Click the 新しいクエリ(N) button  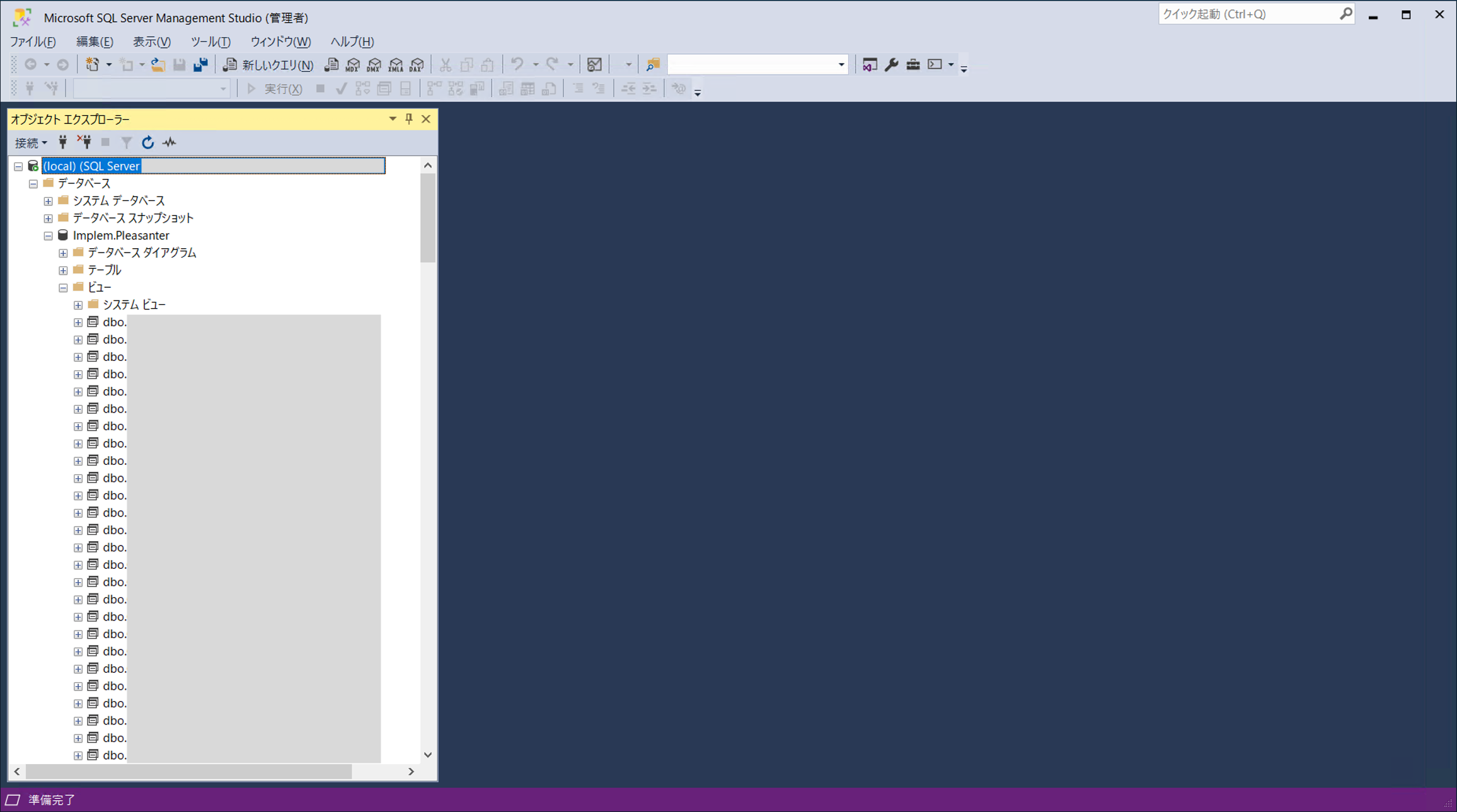pos(268,64)
